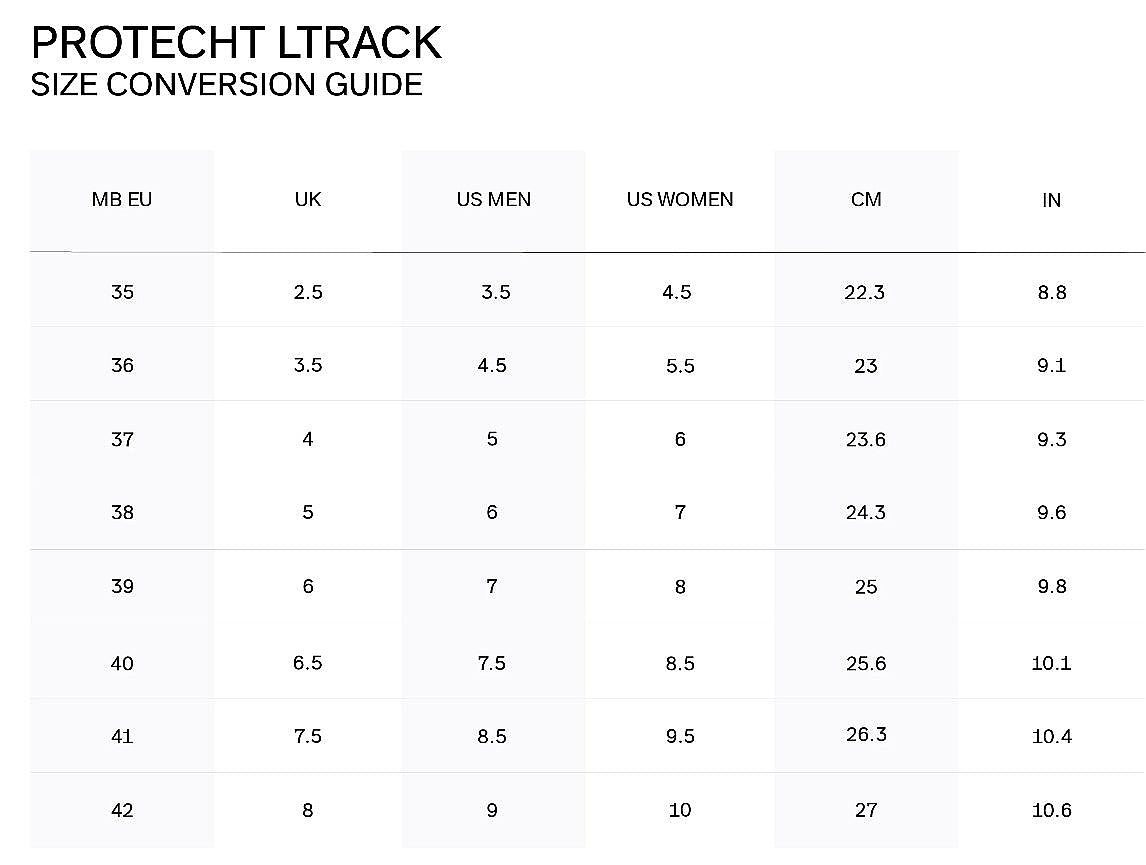1146x865 pixels.
Task: Click the CM column header
Action: (x=866, y=199)
